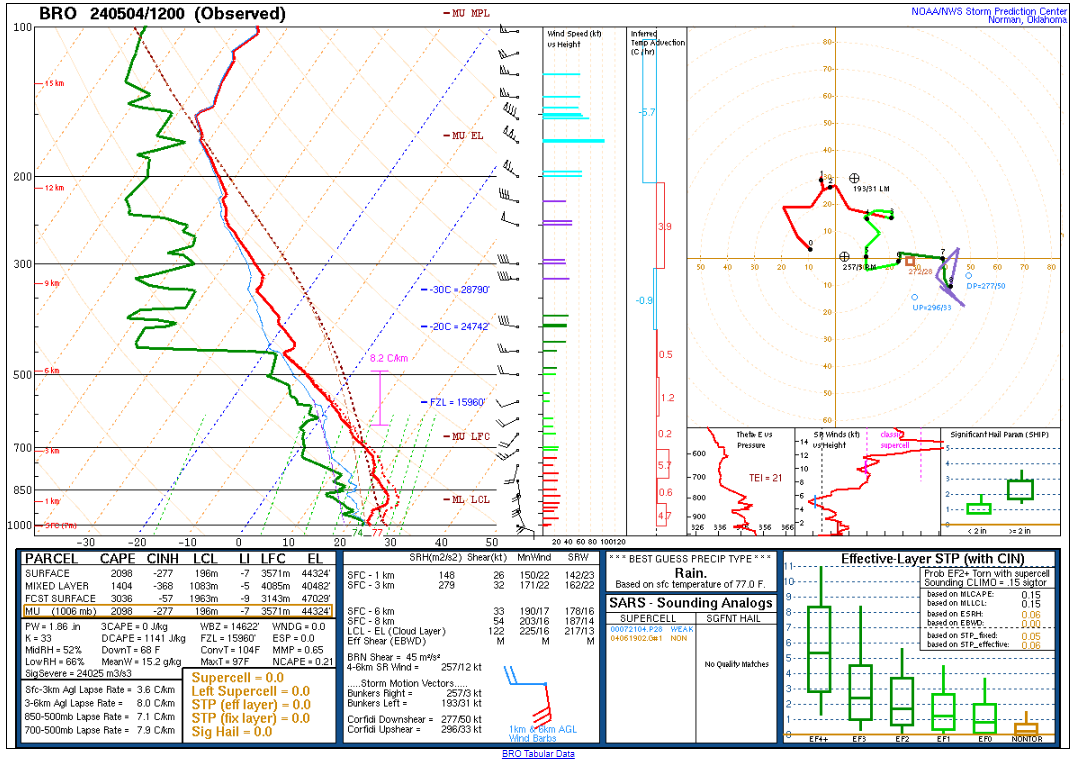Click the left-mover 193/31 LM hodograph marker
This screenshot has width=1075, height=762.
[x=853, y=177]
